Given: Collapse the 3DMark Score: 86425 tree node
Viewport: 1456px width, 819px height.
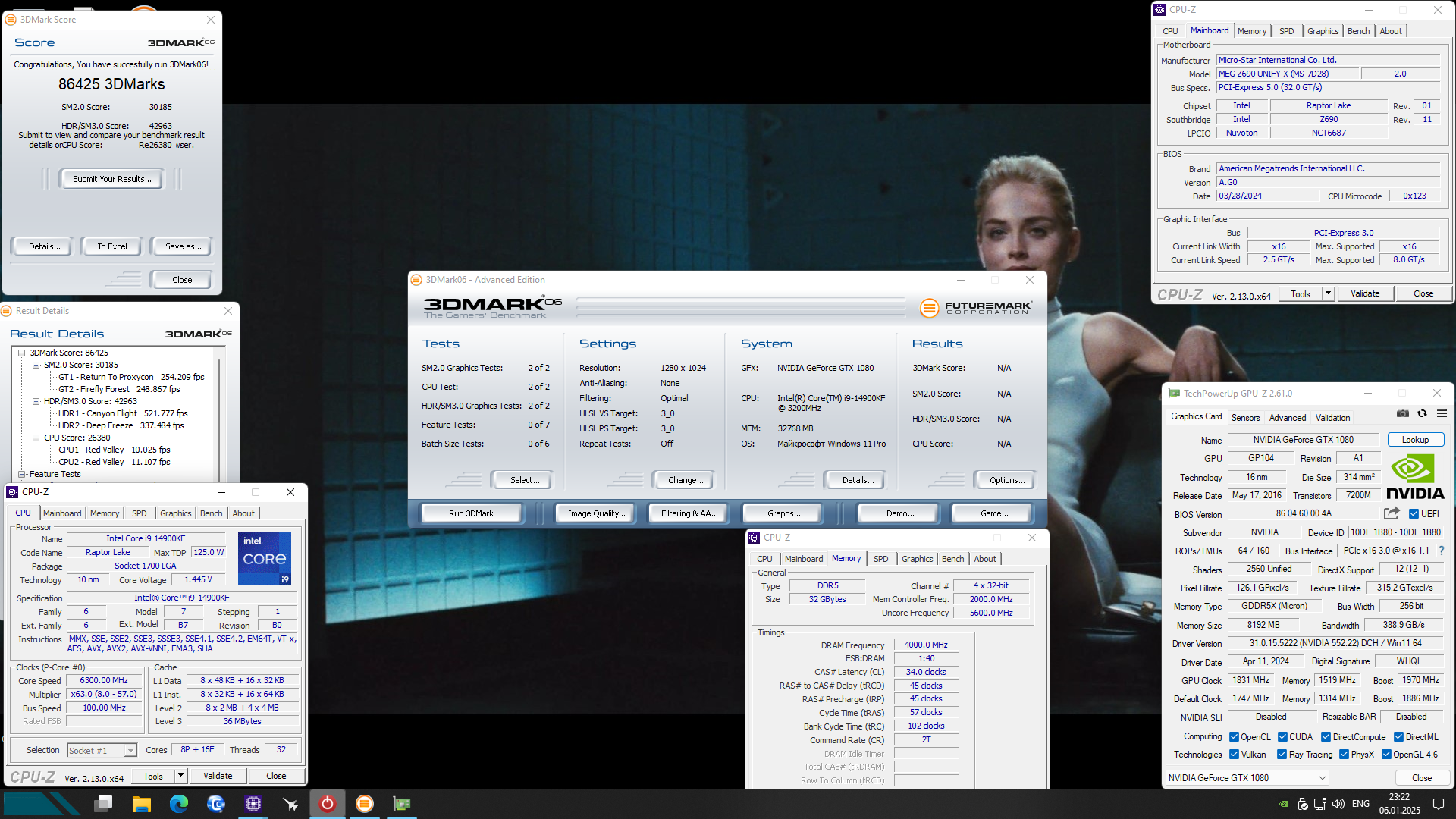Looking at the screenshot, I should pyautogui.click(x=23, y=353).
